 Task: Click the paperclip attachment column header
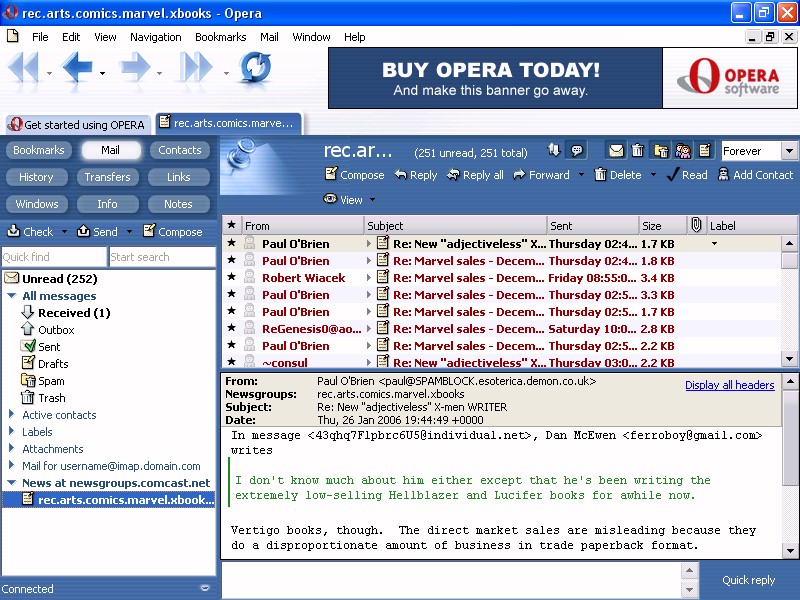[x=696, y=225]
